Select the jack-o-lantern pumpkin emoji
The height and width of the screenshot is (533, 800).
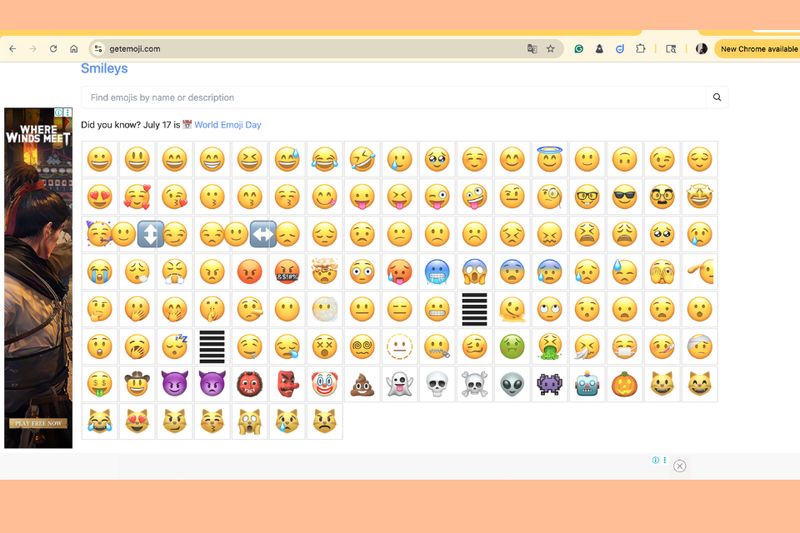[x=624, y=384]
